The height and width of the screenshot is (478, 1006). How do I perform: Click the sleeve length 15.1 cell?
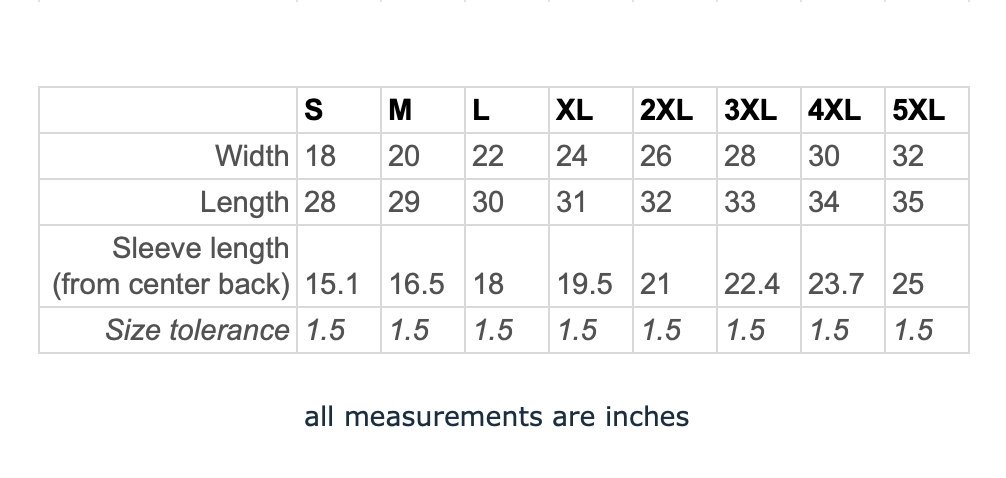pyautogui.click(x=331, y=285)
